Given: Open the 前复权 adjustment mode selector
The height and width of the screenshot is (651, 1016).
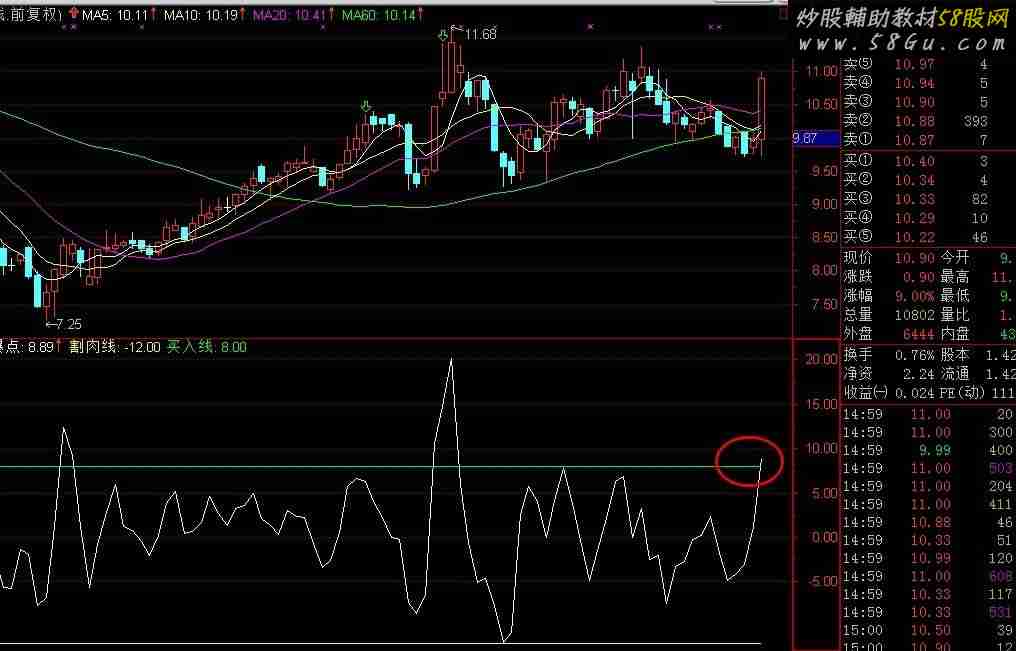Looking at the screenshot, I should [x=32, y=15].
